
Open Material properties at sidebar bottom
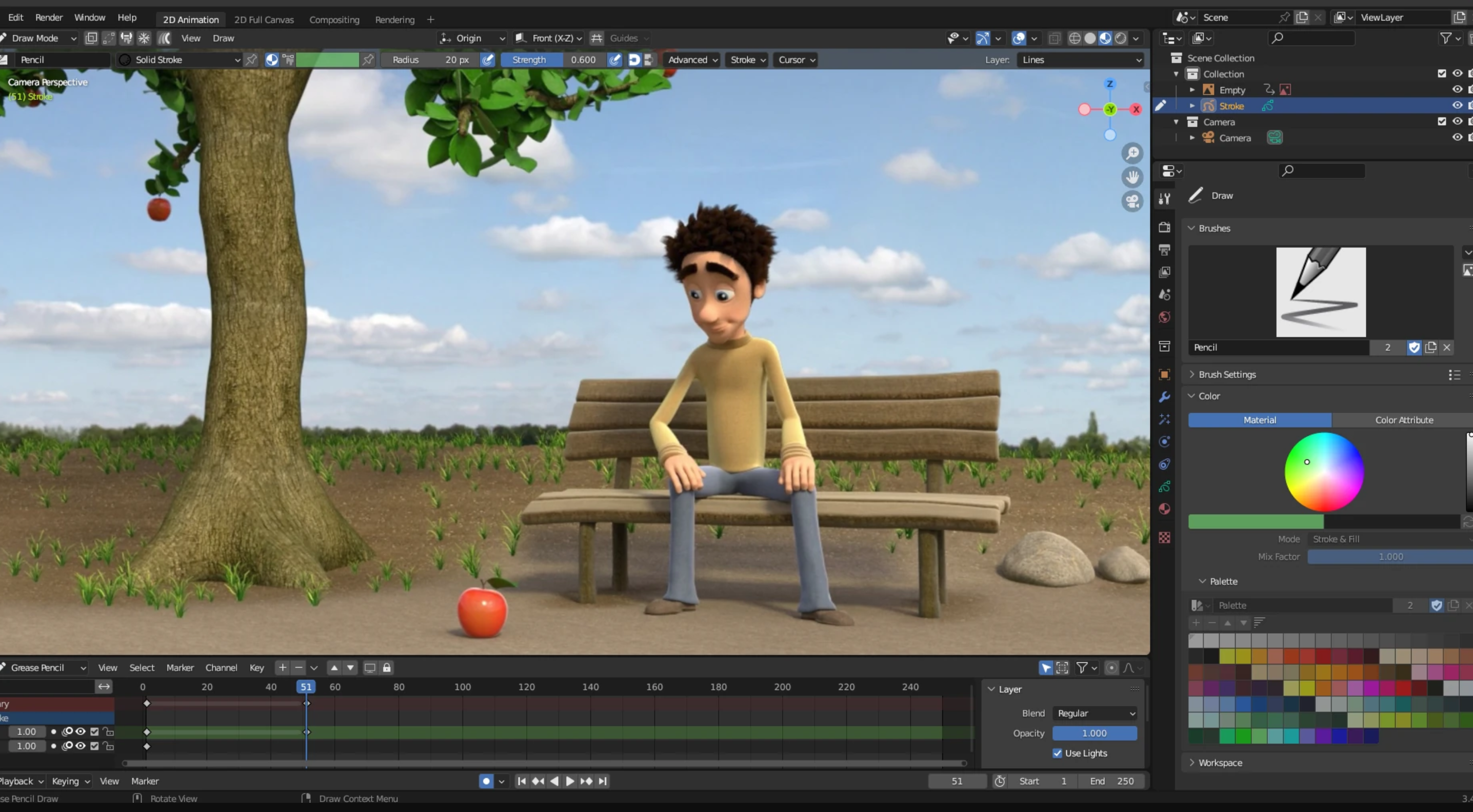click(1164, 509)
